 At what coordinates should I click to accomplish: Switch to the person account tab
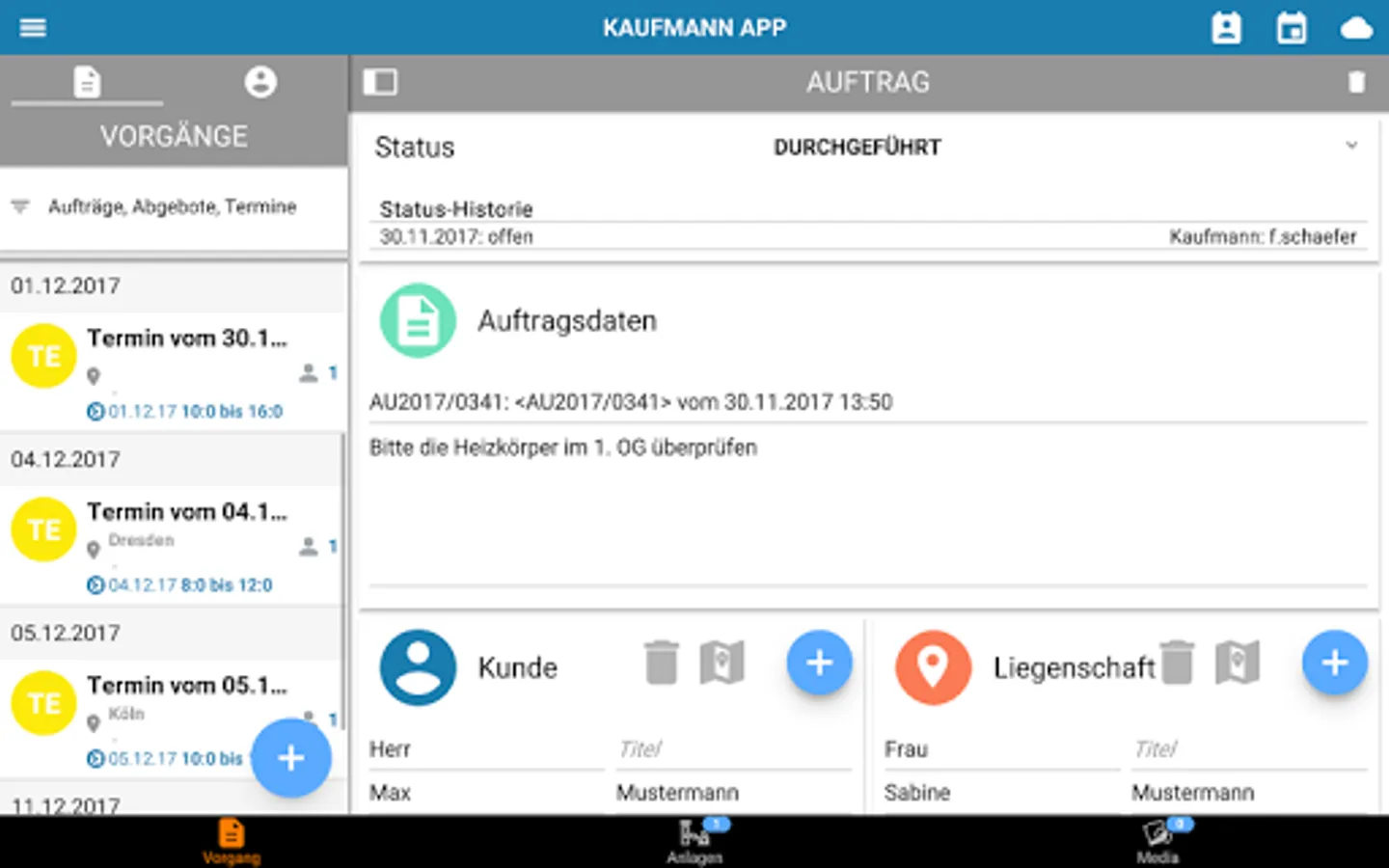(x=260, y=82)
